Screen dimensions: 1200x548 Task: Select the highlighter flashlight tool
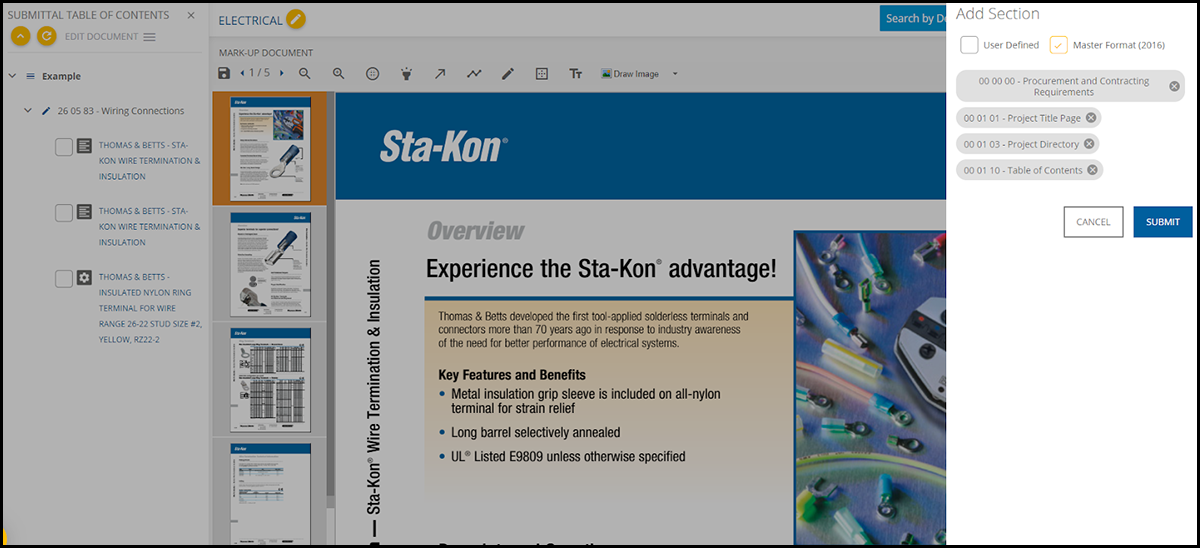pyautogui.click(x=406, y=73)
